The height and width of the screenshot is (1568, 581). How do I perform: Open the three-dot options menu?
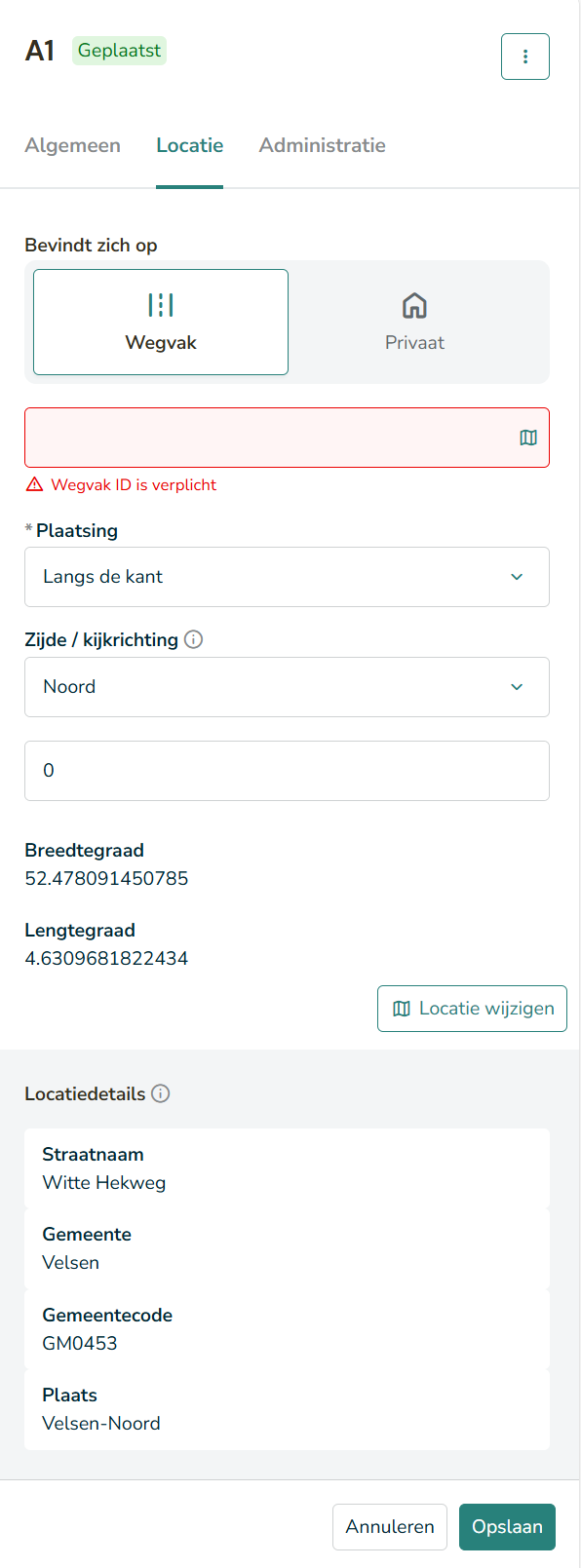tap(525, 57)
